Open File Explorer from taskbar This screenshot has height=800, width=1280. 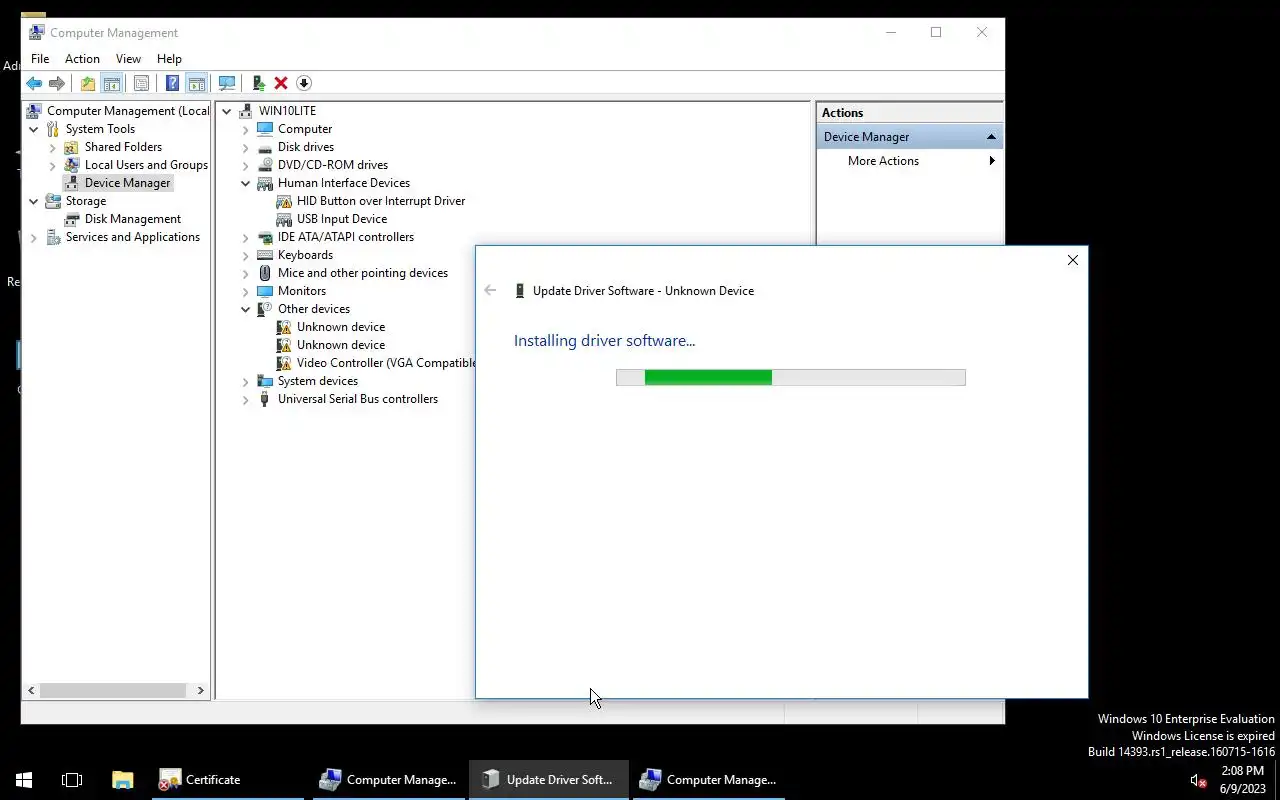coord(122,779)
